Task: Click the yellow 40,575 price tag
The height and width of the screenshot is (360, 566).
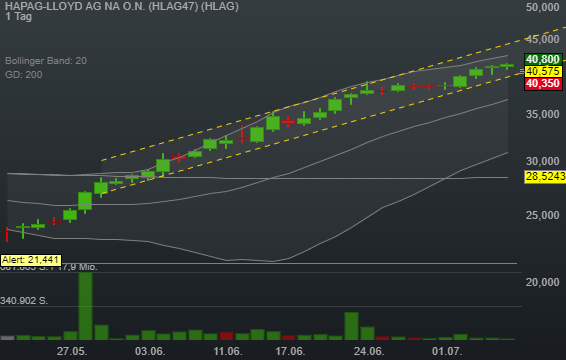Action: coord(543,71)
